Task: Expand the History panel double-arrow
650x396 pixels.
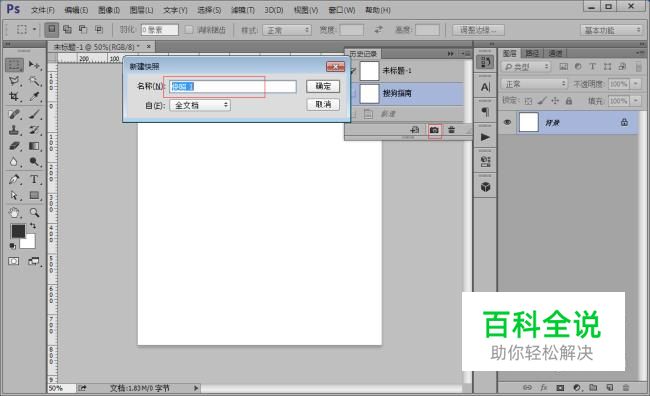Action: (x=451, y=53)
